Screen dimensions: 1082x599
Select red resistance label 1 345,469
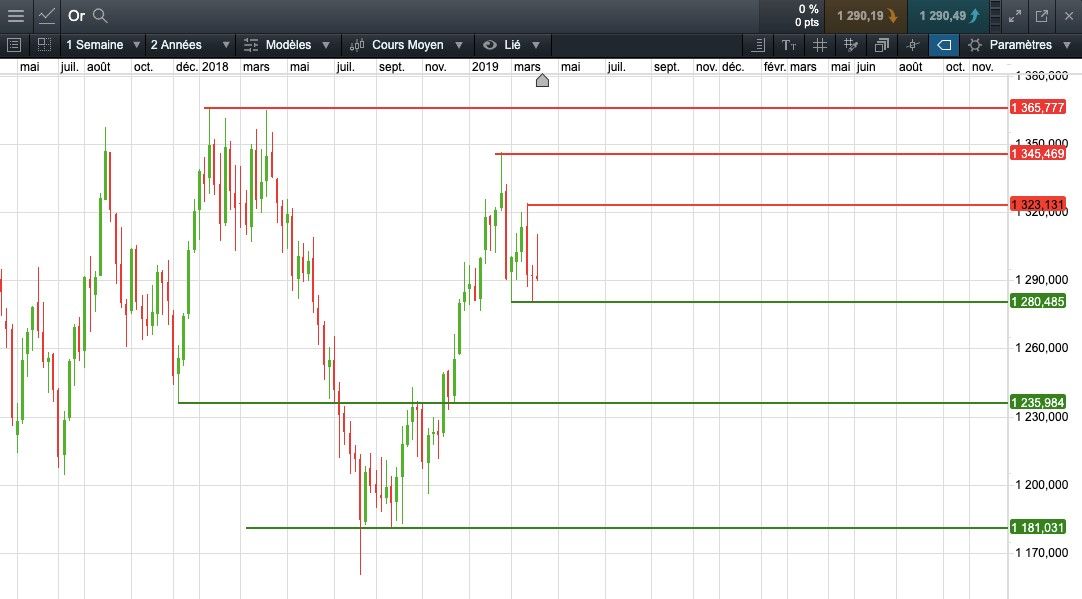point(1038,153)
